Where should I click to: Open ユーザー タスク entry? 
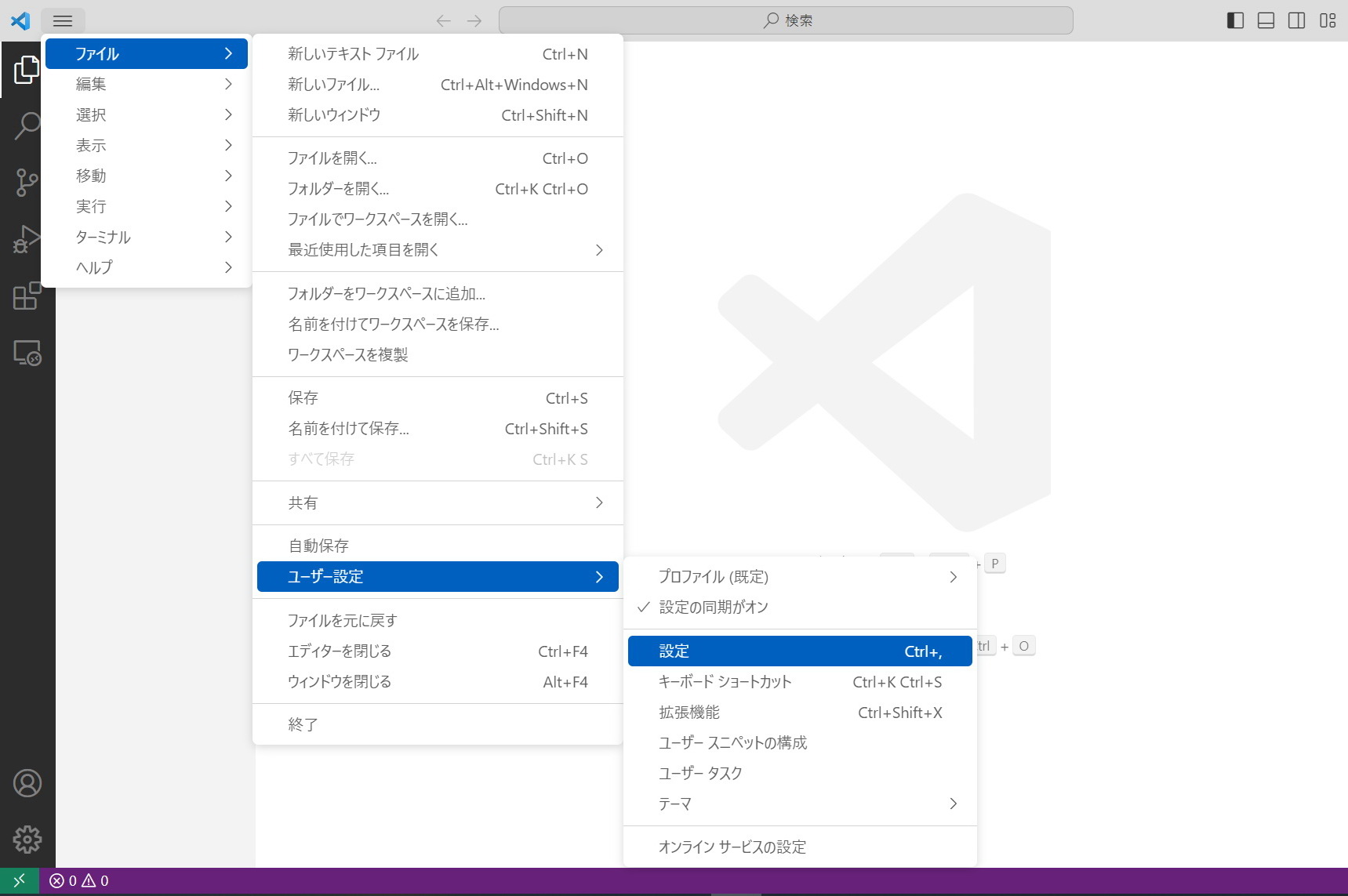point(800,774)
